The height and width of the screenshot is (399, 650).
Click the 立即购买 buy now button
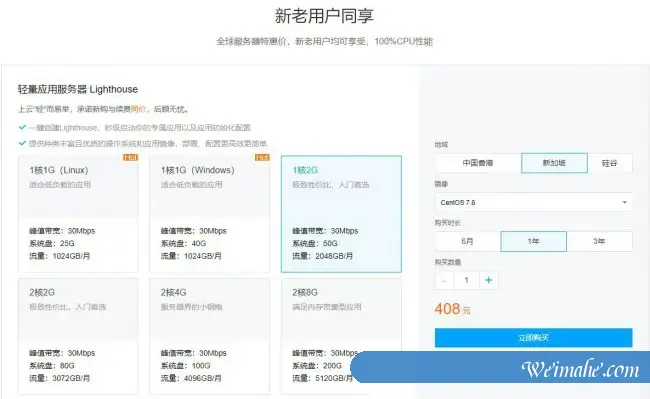tap(534, 338)
